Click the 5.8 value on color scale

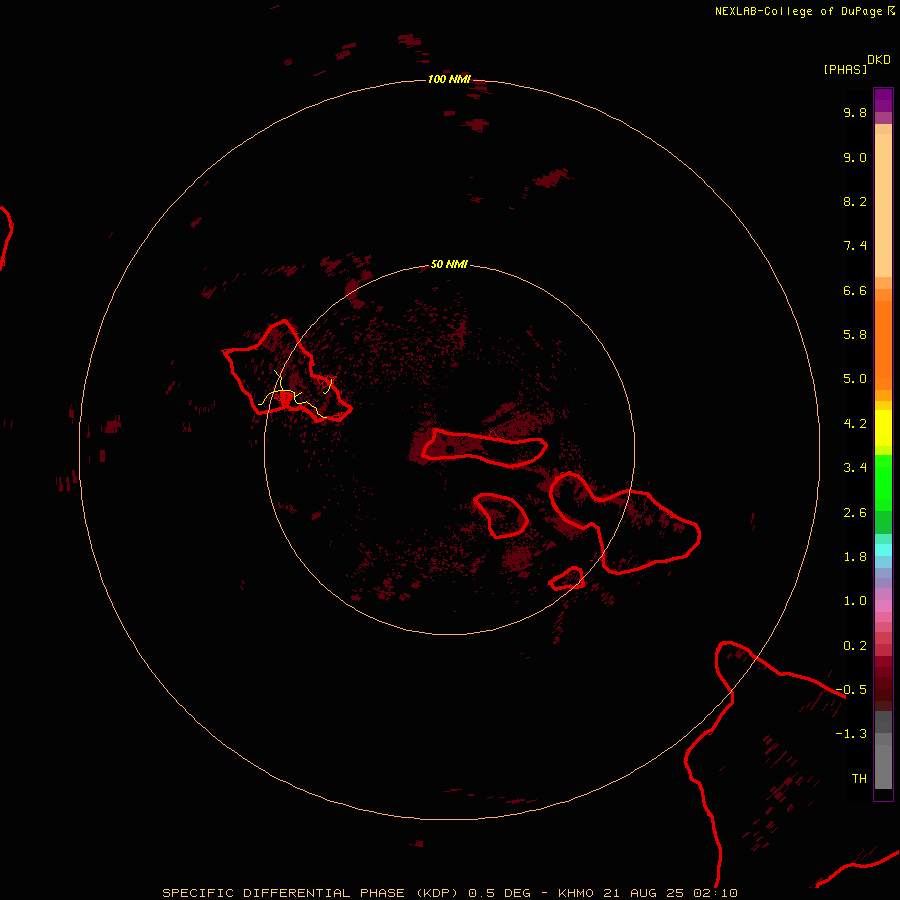tap(855, 335)
